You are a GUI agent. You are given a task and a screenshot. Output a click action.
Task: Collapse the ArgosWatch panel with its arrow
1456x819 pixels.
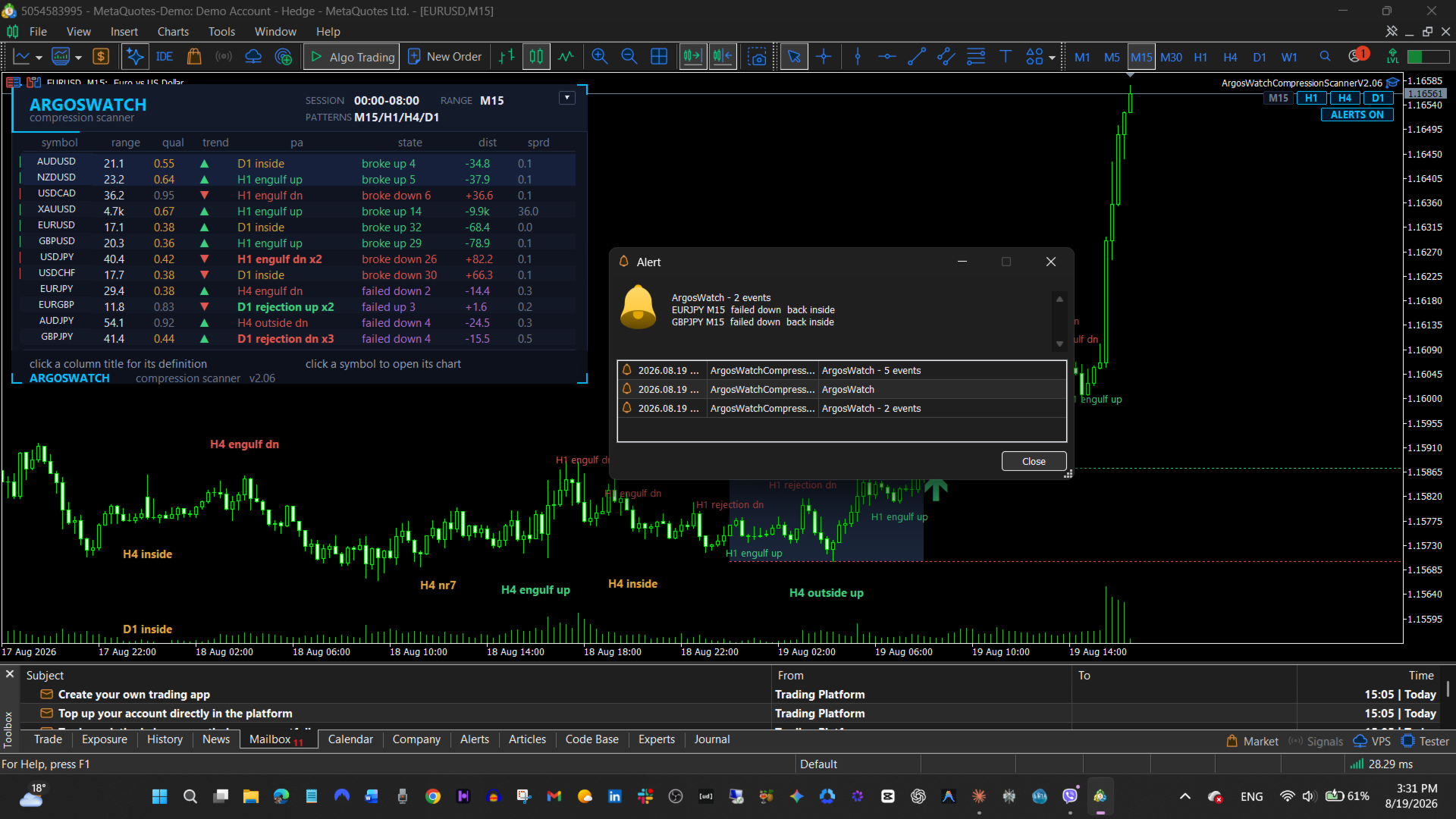click(x=566, y=98)
